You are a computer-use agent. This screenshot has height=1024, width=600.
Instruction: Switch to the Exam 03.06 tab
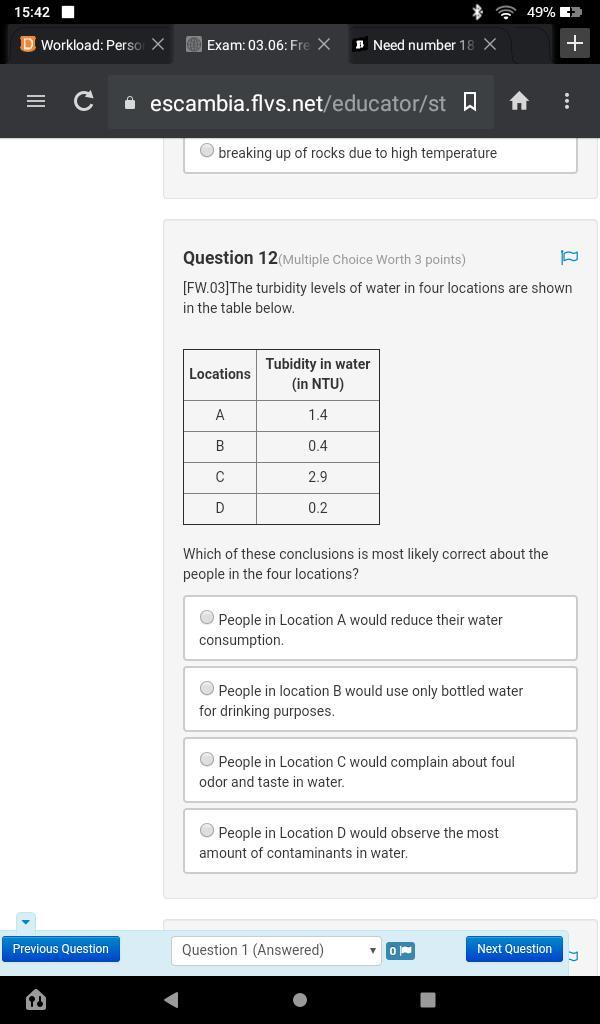click(x=248, y=45)
